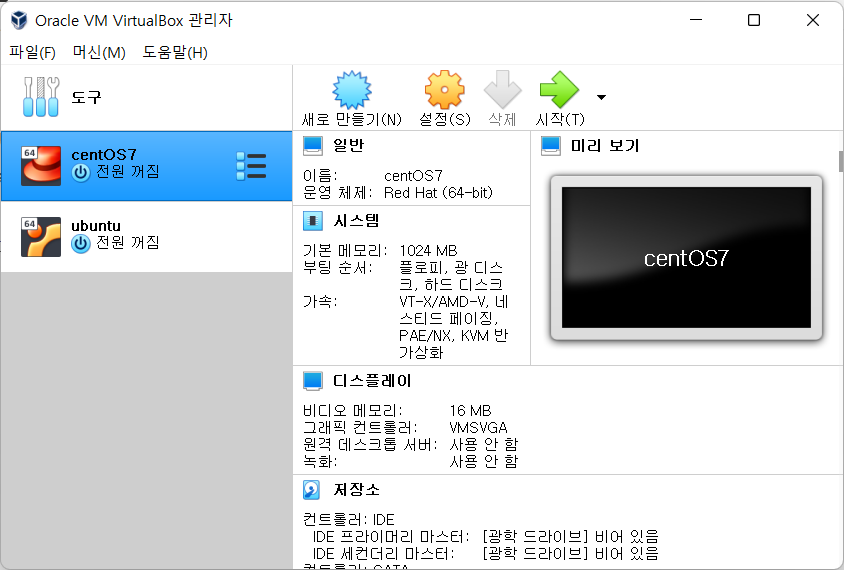The height and width of the screenshot is (570, 844).
Task: Click the 'VMSVGA' graphics controller value
Action: pos(478,428)
